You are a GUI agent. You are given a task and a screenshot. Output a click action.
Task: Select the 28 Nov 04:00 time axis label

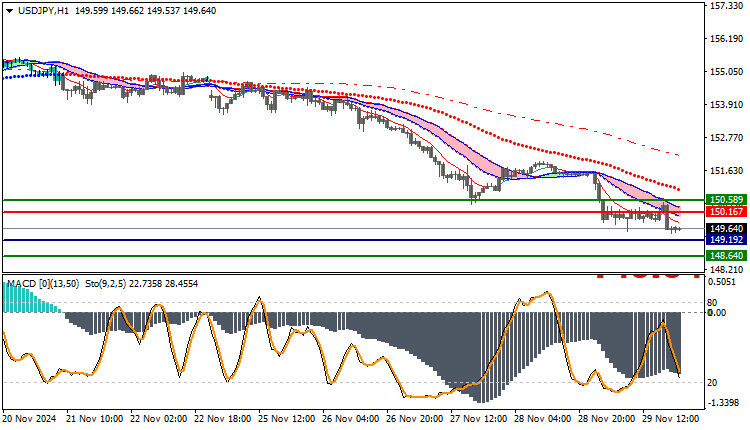[543, 419]
